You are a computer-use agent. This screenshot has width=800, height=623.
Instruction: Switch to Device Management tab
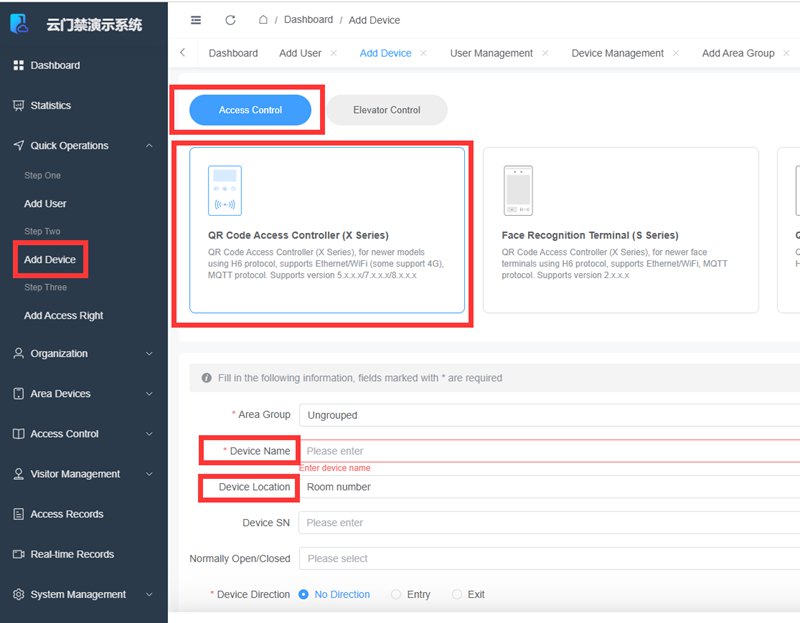pos(617,53)
